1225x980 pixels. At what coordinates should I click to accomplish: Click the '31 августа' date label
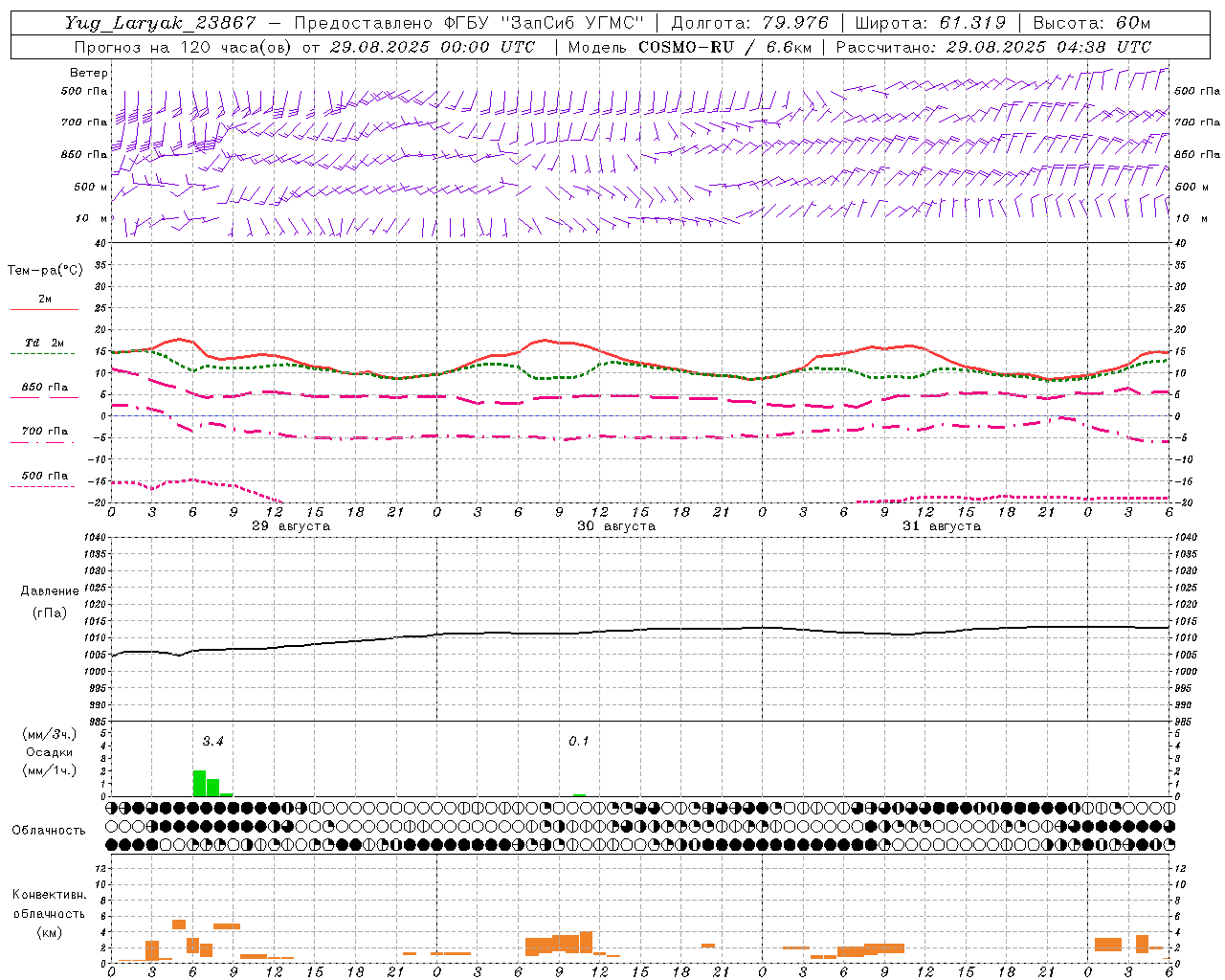click(x=942, y=526)
